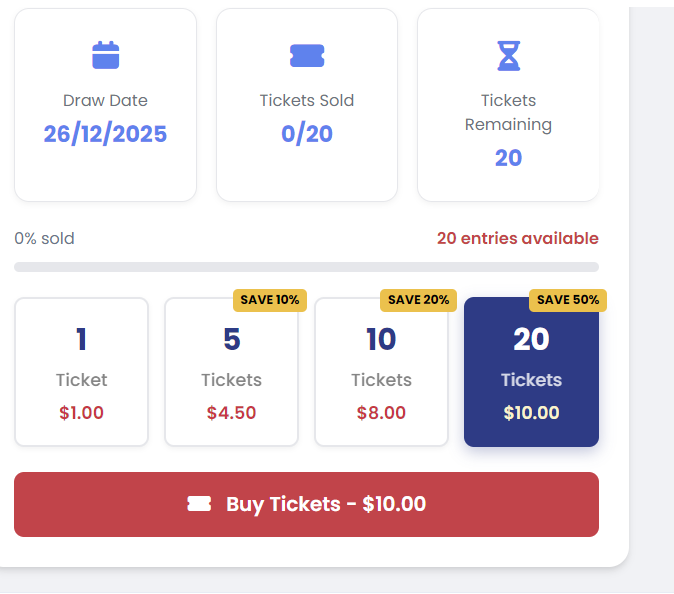The image size is (674, 594).
Task: Click the 26/12/2025 draw date value
Action: (x=105, y=134)
